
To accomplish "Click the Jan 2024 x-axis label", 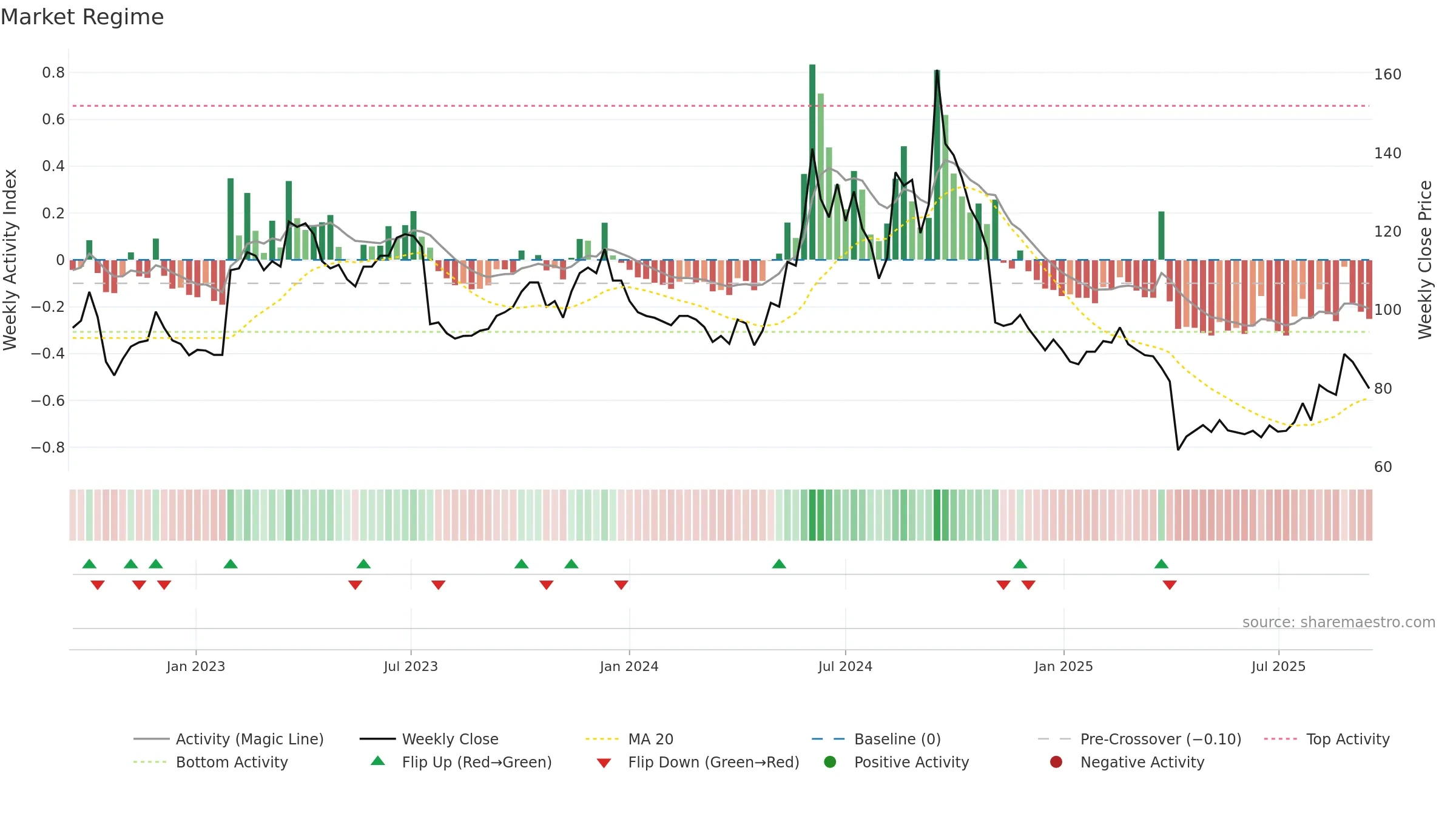I will tap(629, 666).
